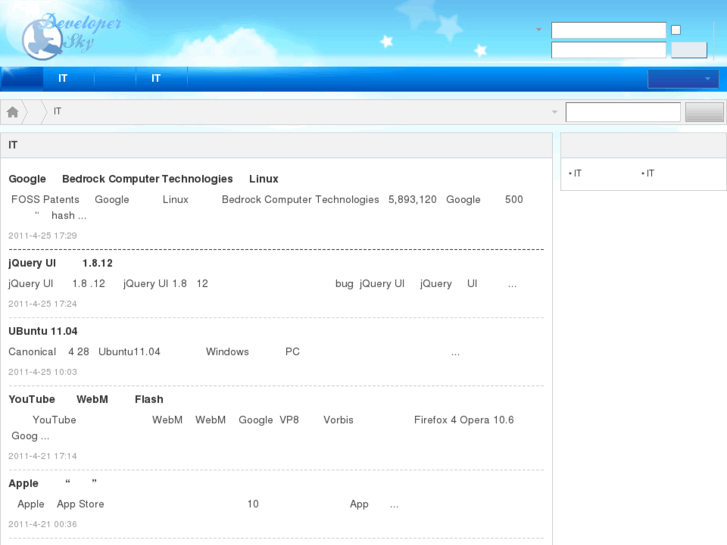Open the home icon in breadcrumb
Screen dimensions: 727x545
(x=13, y=112)
